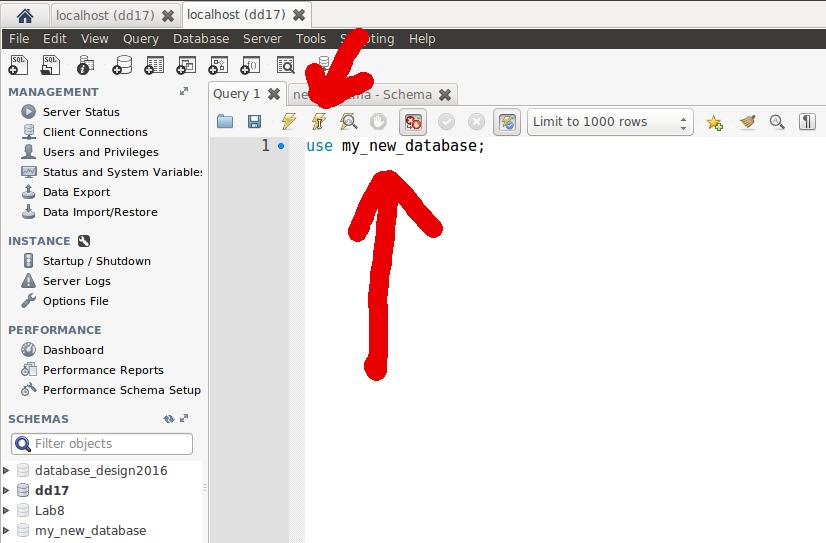This screenshot has width=826, height=543.
Task: Close the Query 1 tab
Action: [271, 94]
